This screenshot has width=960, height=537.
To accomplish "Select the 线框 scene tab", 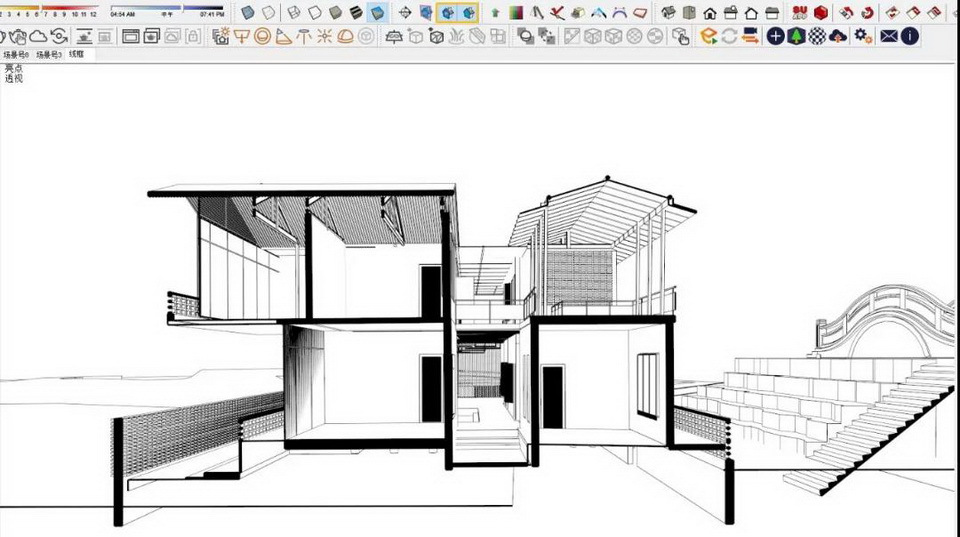I will pyautogui.click(x=77, y=54).
